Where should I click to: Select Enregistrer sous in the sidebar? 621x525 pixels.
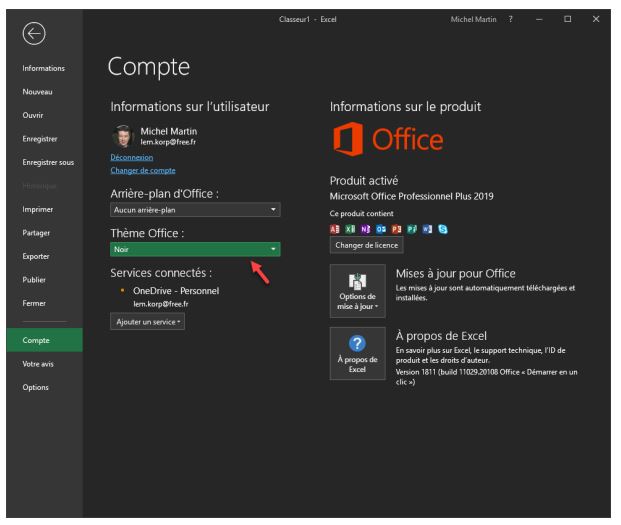(42, 162)
